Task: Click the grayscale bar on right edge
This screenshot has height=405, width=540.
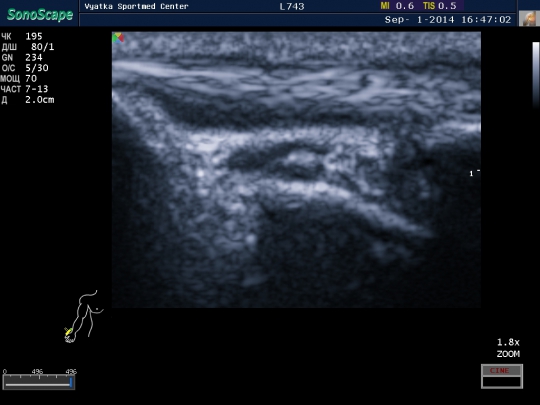Action: click(x=536, y=74)
